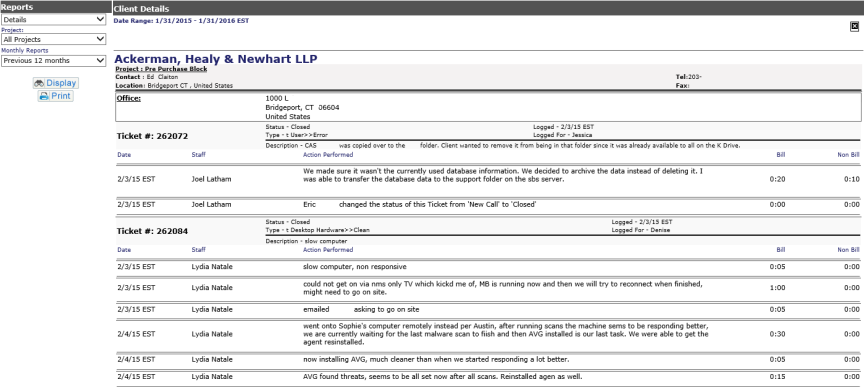The image size is (864, 387).
Task: Click the 0:20 bill value
Action: click(777, 179)
